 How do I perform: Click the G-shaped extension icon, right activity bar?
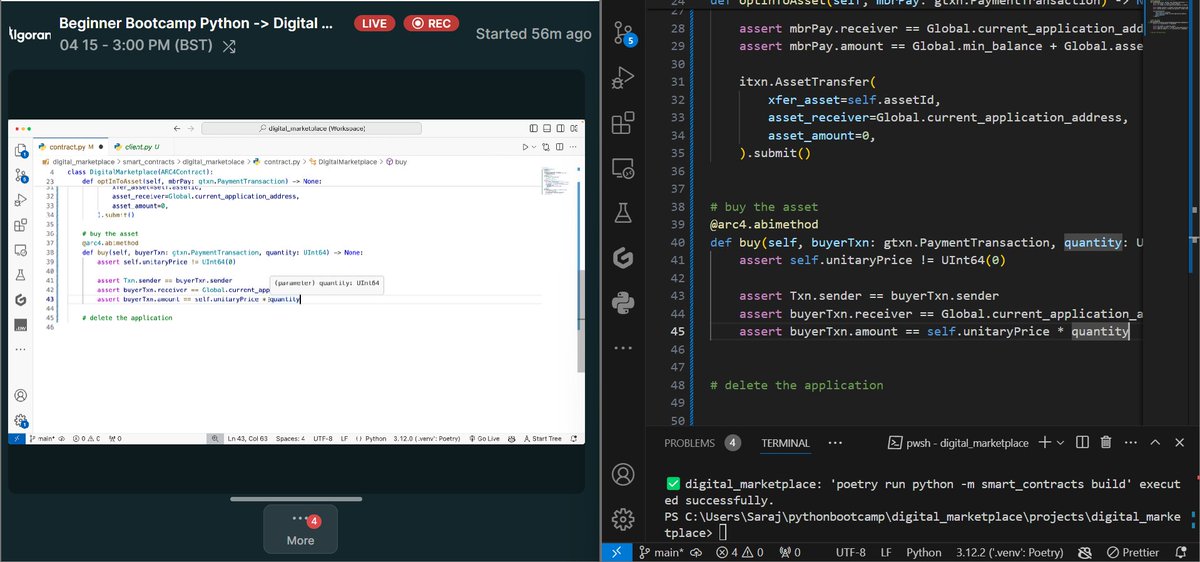[x=623, y=258]
